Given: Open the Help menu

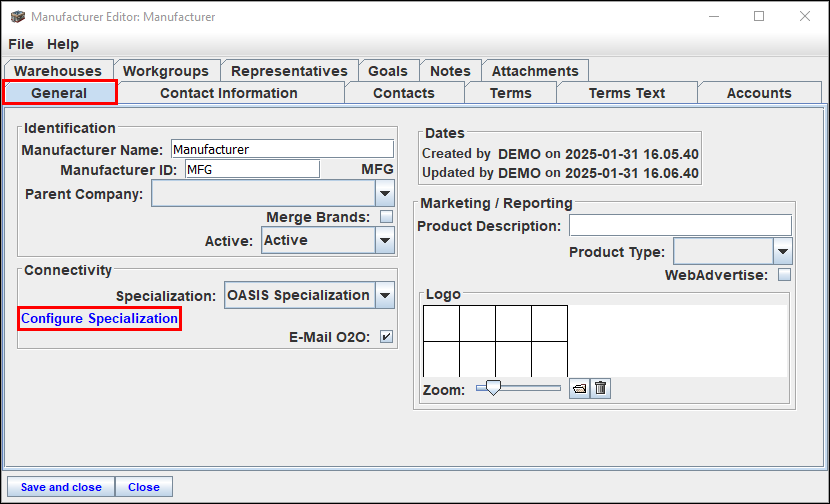Looking at the screenshot, I should click(63, 44).
